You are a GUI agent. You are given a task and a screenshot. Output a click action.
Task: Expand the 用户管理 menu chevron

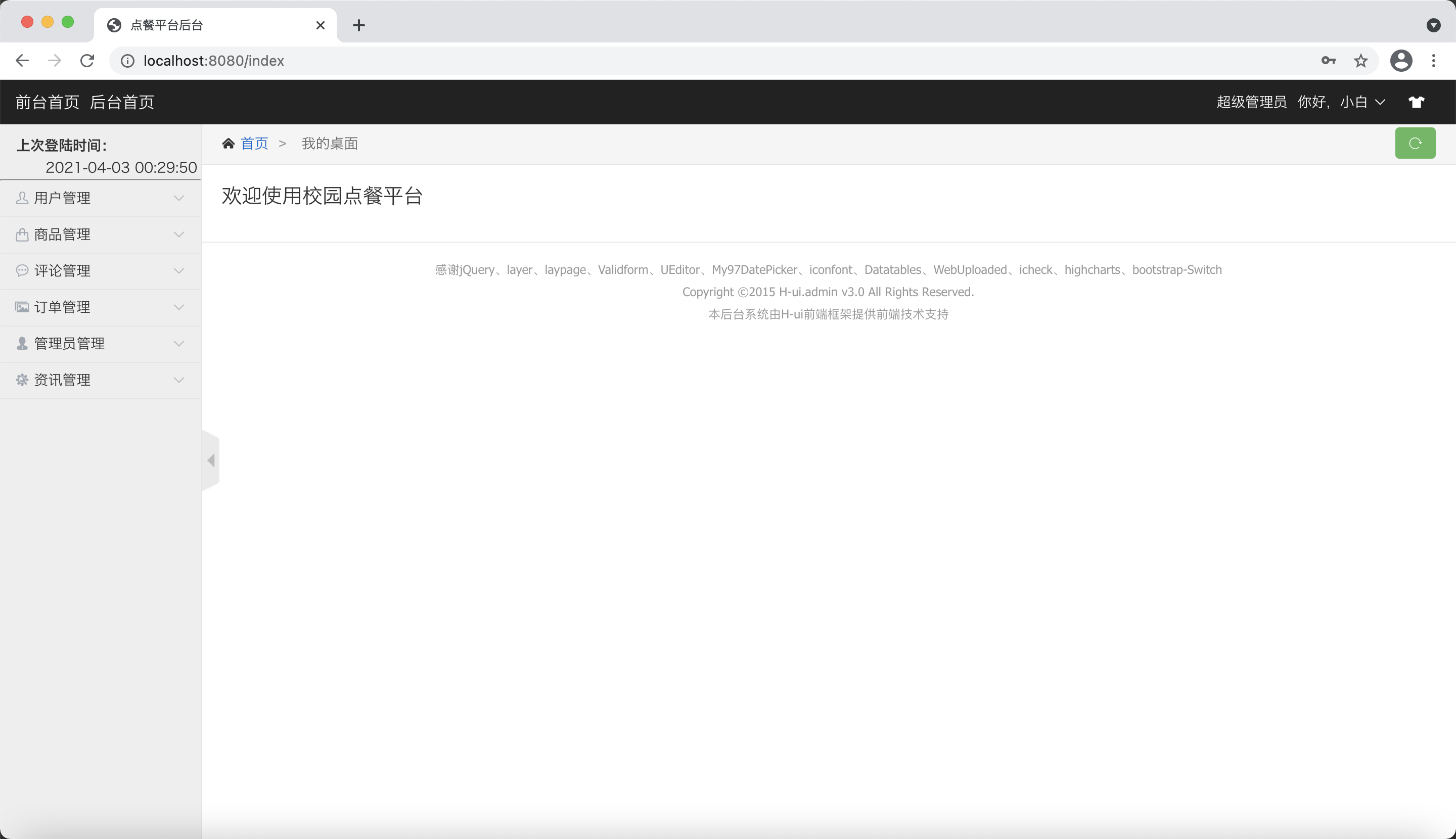tap(178, 198)
